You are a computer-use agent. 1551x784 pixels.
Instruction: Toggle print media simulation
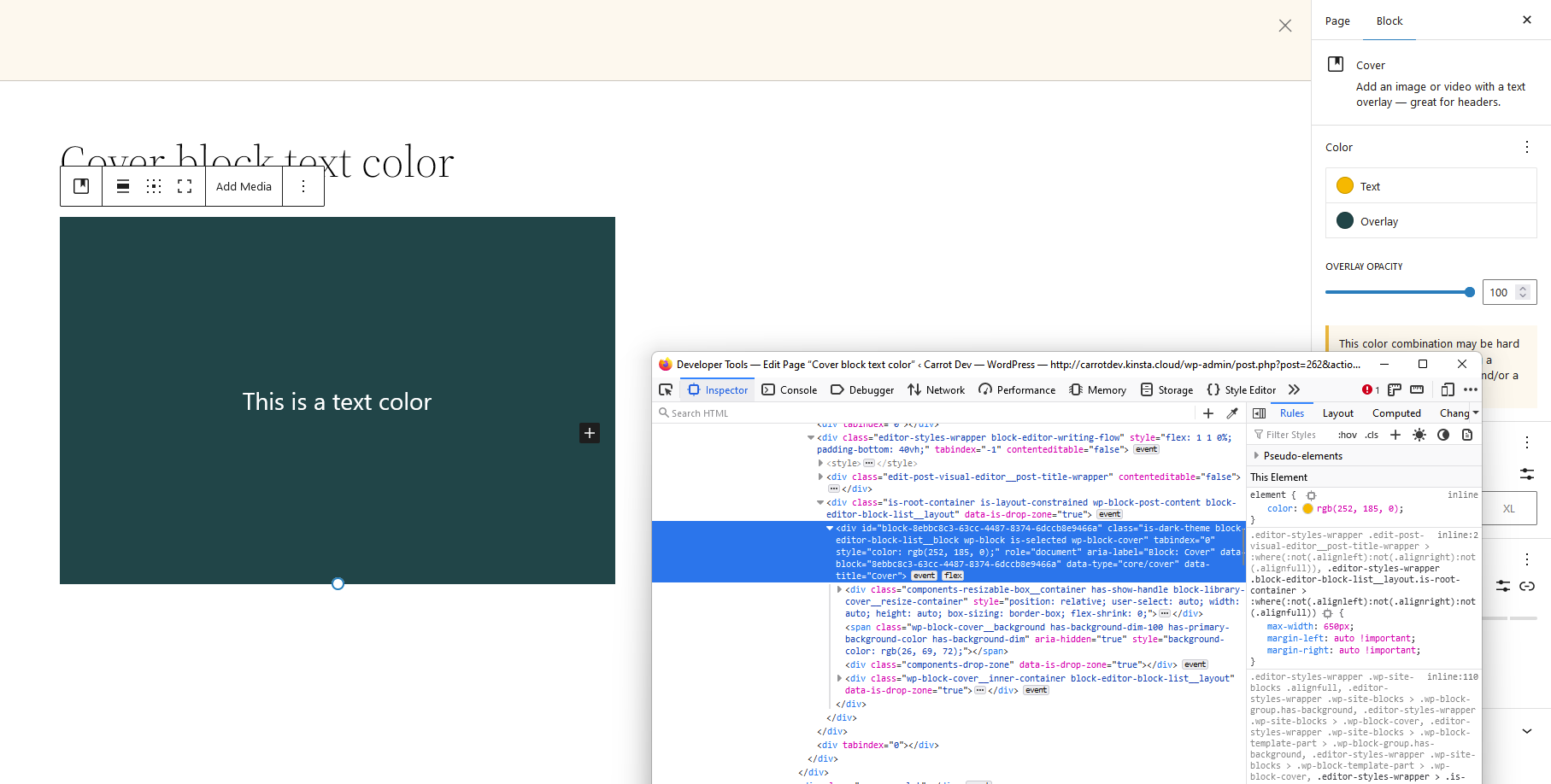coord(1468,435)
